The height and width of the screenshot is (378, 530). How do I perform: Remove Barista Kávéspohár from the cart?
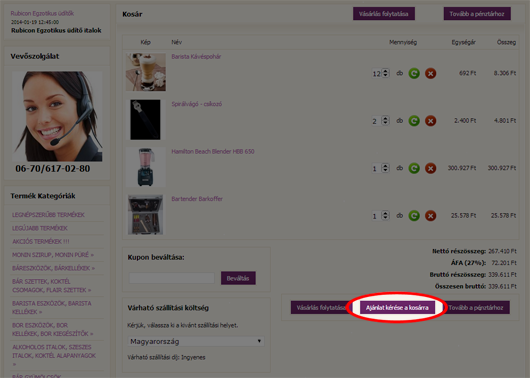point(430,73)
